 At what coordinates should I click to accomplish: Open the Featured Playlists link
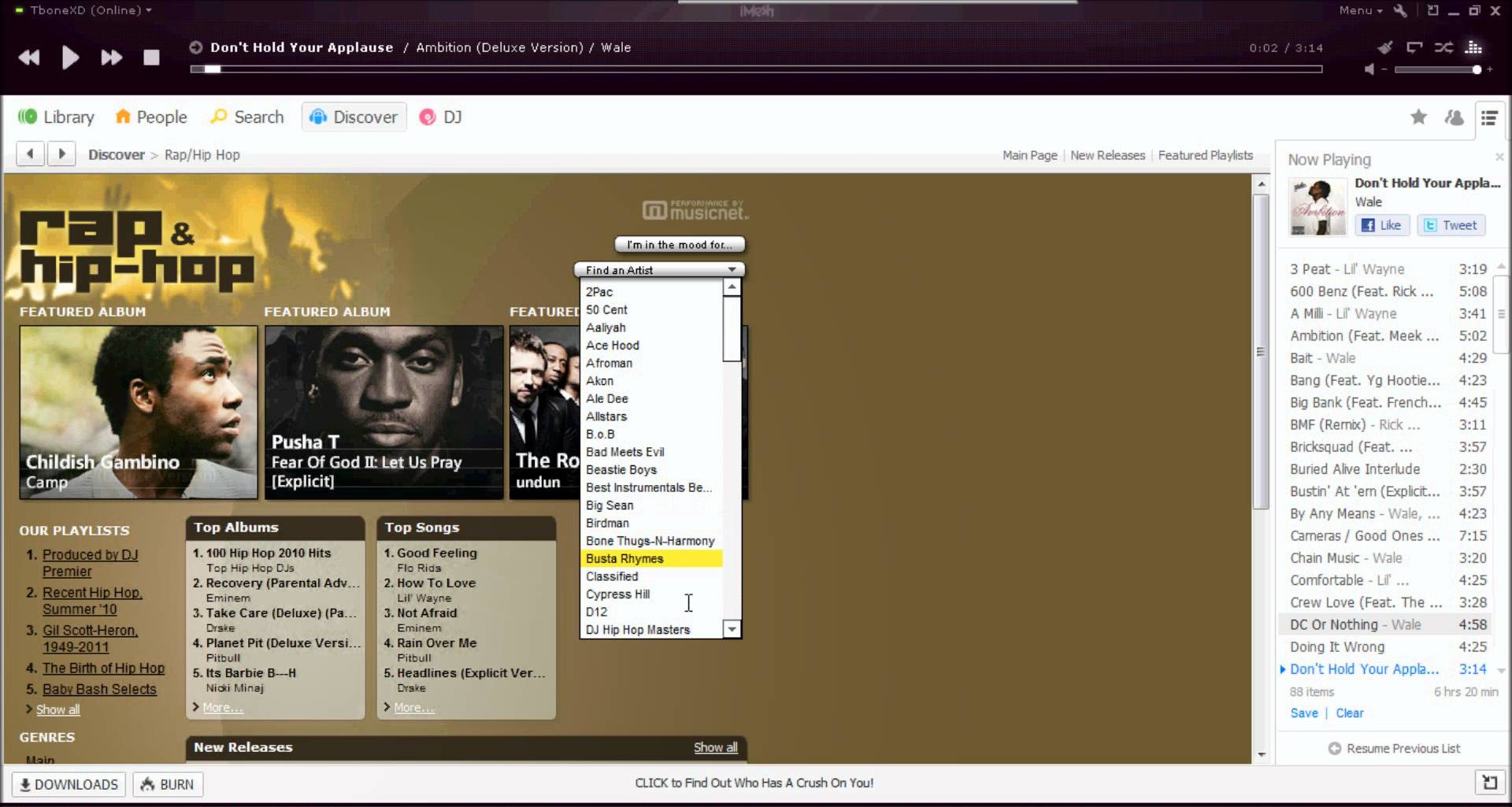1205,155
